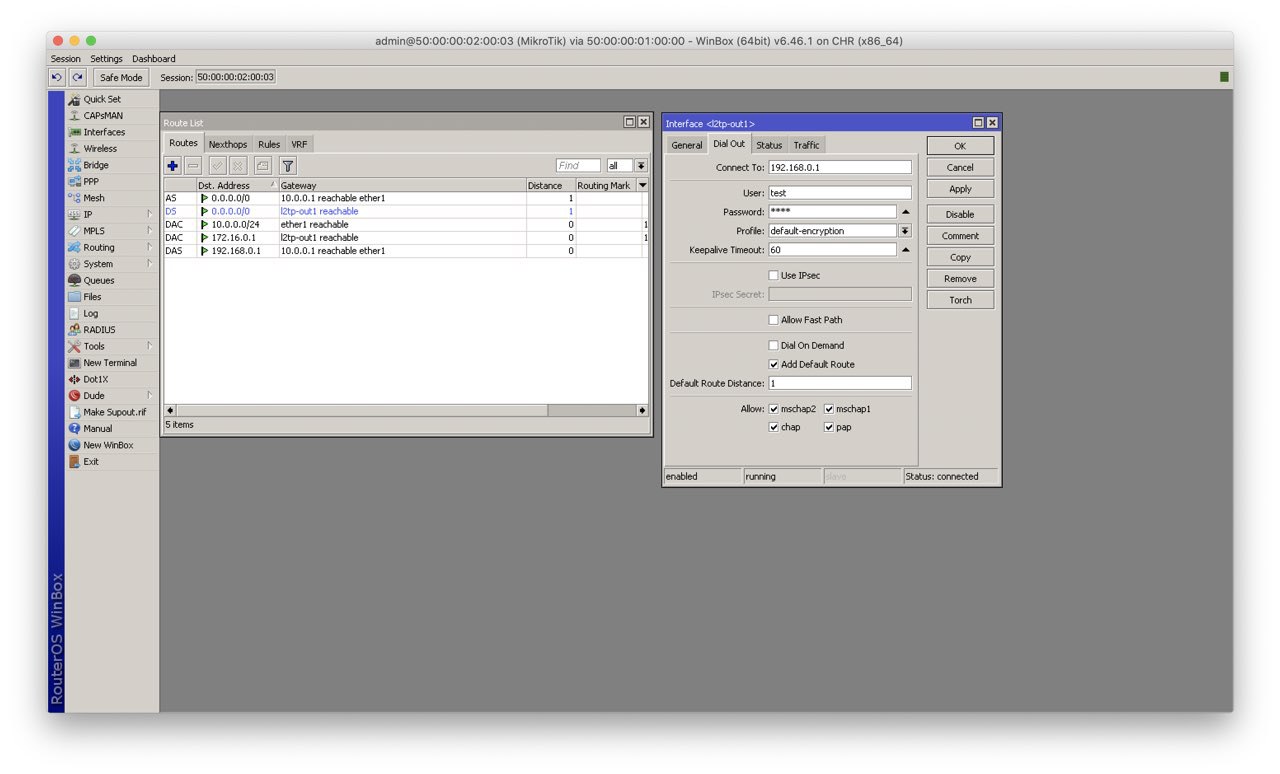
Task: Open Log in the sidebar
Action: 90,314
